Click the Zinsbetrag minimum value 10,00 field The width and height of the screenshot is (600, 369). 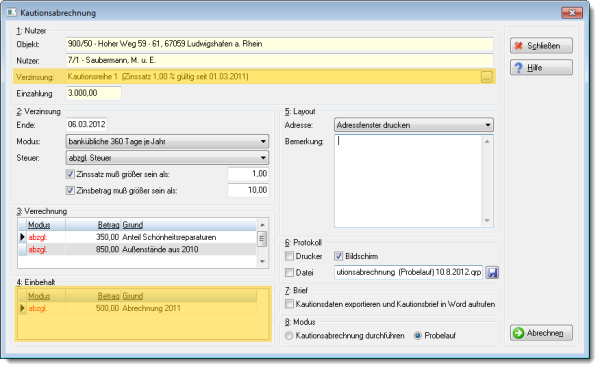click(x=248, y=190)
